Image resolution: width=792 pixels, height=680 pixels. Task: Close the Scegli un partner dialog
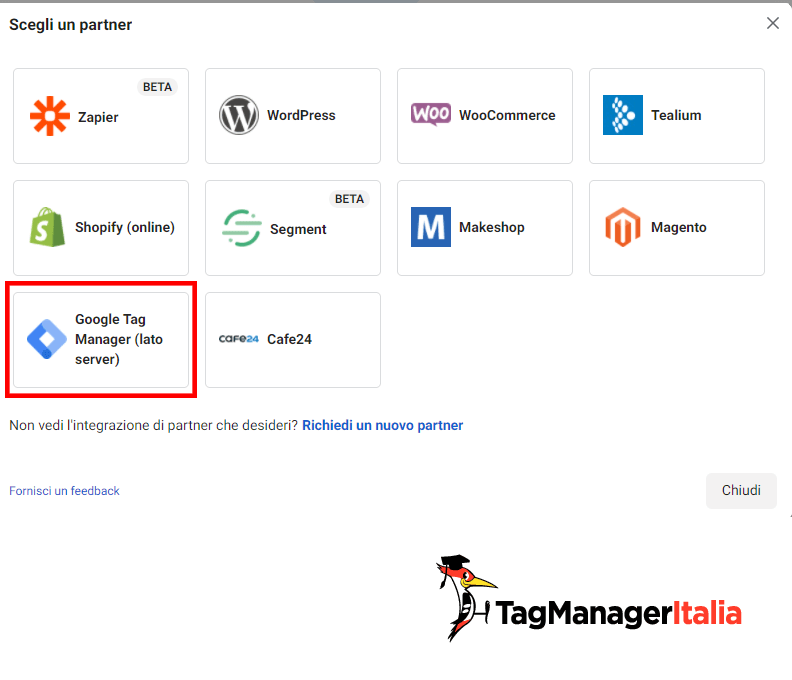pos(772,23)
